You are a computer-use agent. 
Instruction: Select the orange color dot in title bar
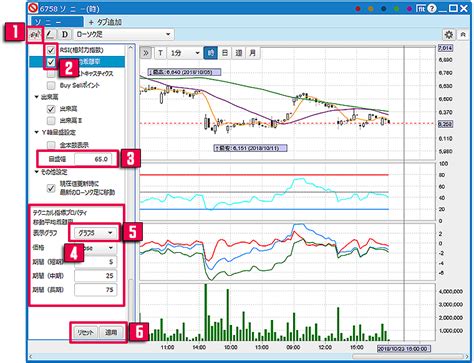click(371, 9)
